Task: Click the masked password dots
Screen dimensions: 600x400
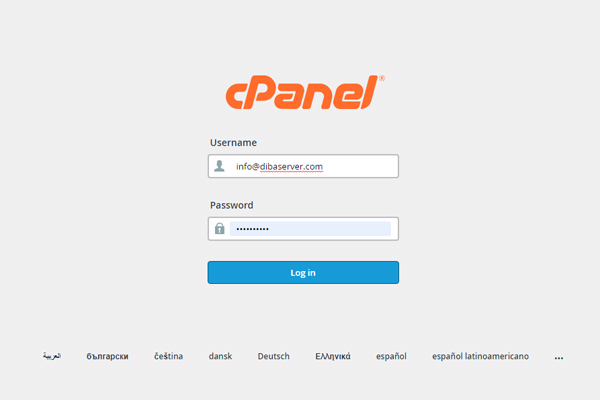Action: (253, 229)
